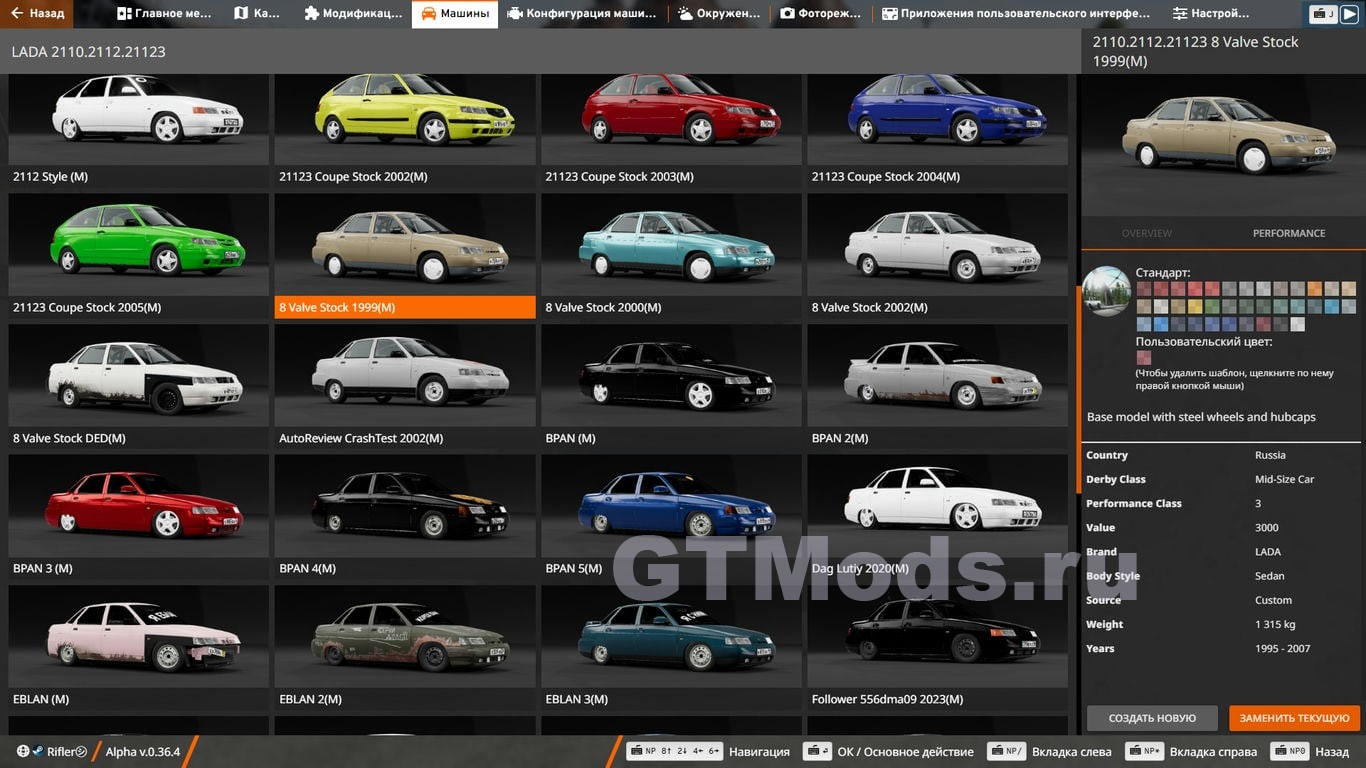The width and height of the screenshot is (1366, 768).
Task: Select the 8 Valve Stock 2000(M) car
Action: [x=671, y=256]
